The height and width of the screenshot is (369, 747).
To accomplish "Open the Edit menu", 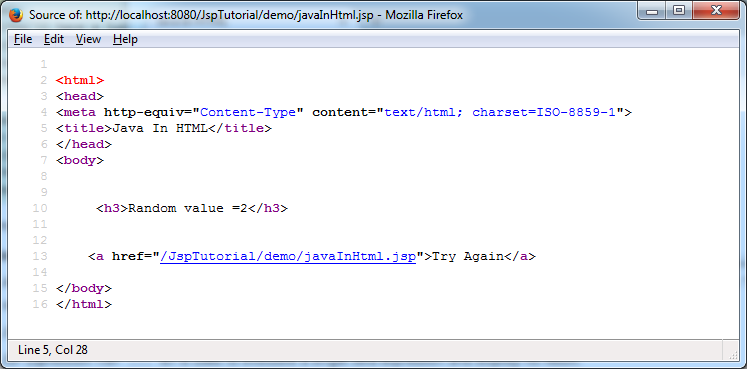I will [54, 39].
